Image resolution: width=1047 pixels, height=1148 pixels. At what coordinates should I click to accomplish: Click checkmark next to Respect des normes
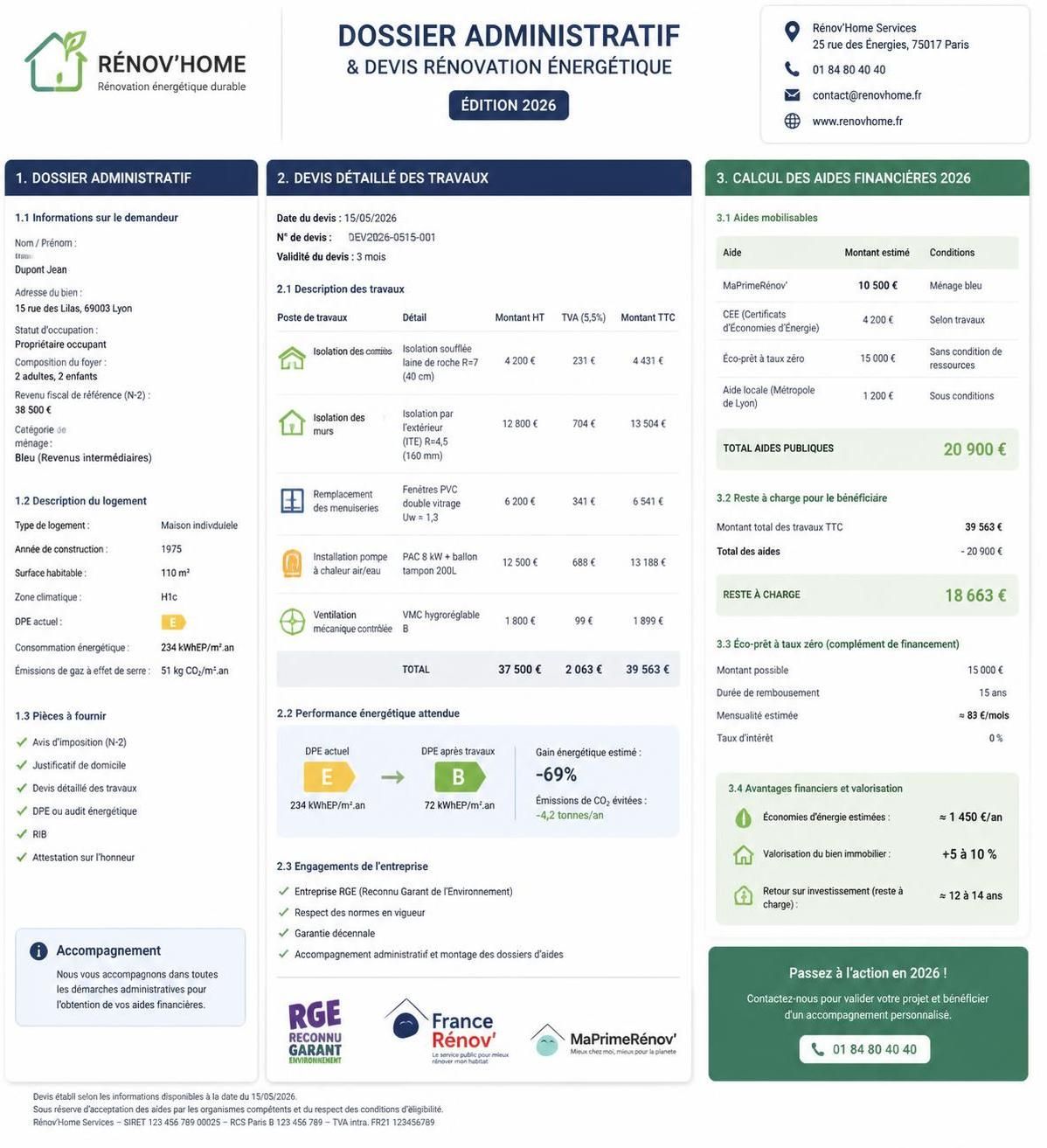283,912
